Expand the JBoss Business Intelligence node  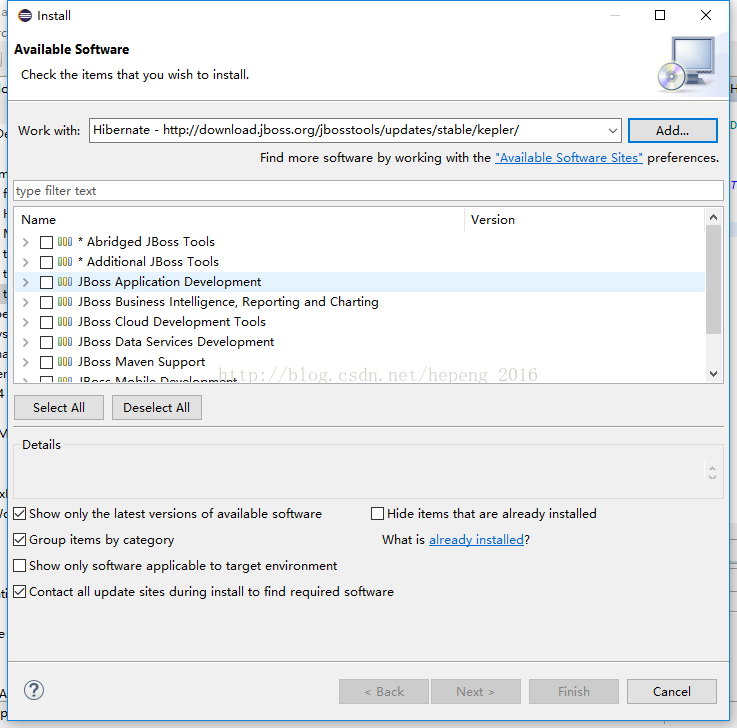[x=26, y=302]
